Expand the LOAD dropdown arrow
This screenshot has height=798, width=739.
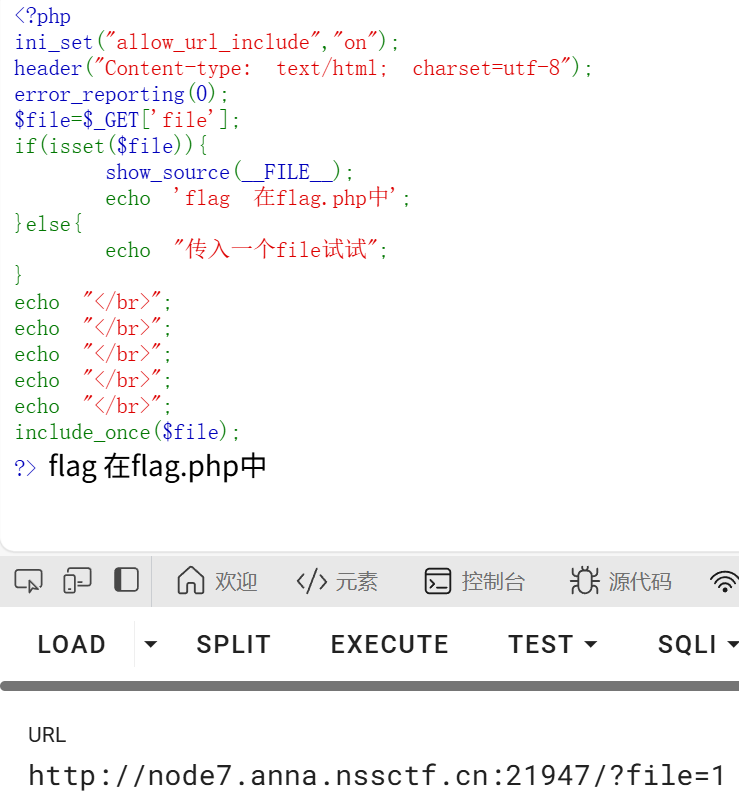[x=151, y=645]
